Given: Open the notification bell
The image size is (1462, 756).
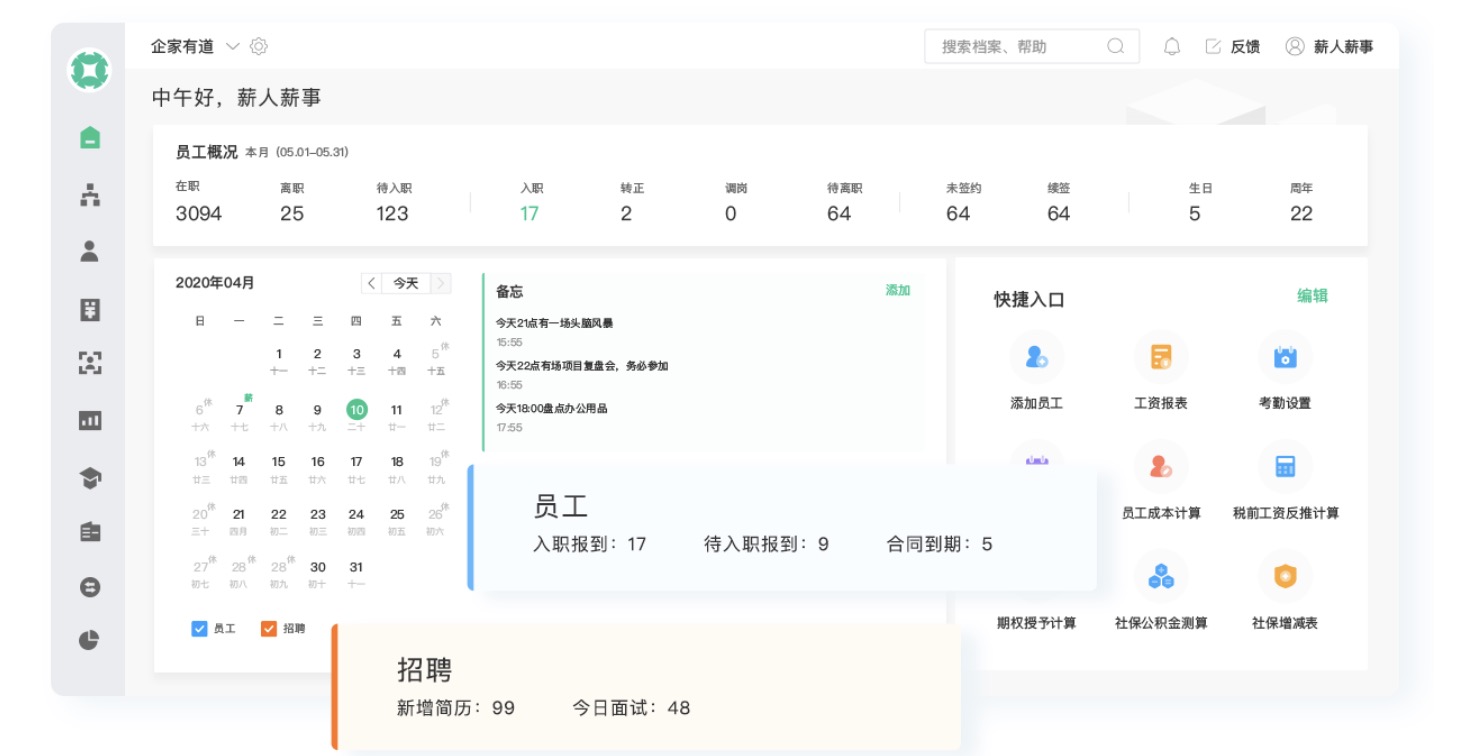Looking at the screenshot, I should click(x=1172, y=46).
